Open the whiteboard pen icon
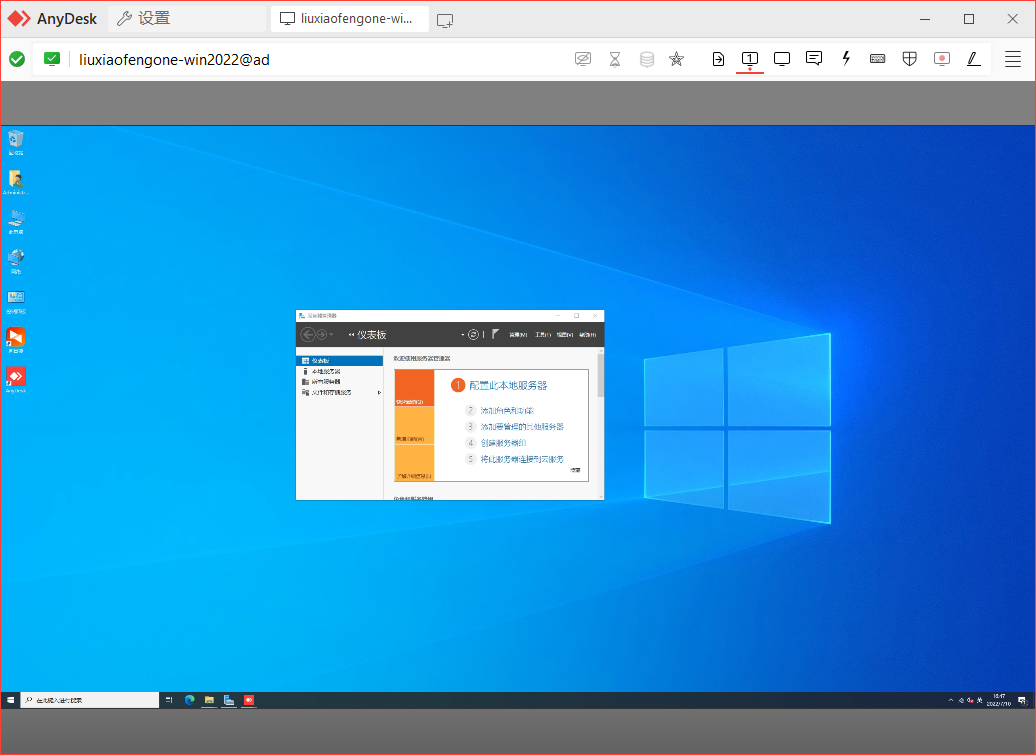This screenshot has width=1036, height=755. tap(973, 59)
